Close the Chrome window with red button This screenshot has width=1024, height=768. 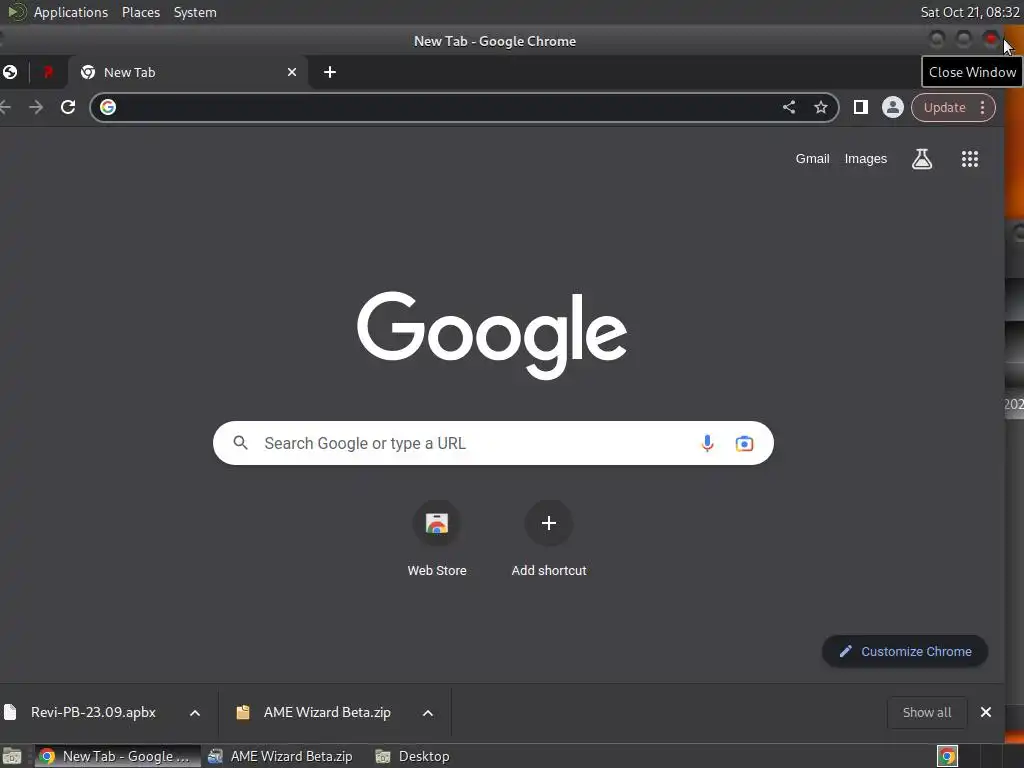tap(991, 40)
